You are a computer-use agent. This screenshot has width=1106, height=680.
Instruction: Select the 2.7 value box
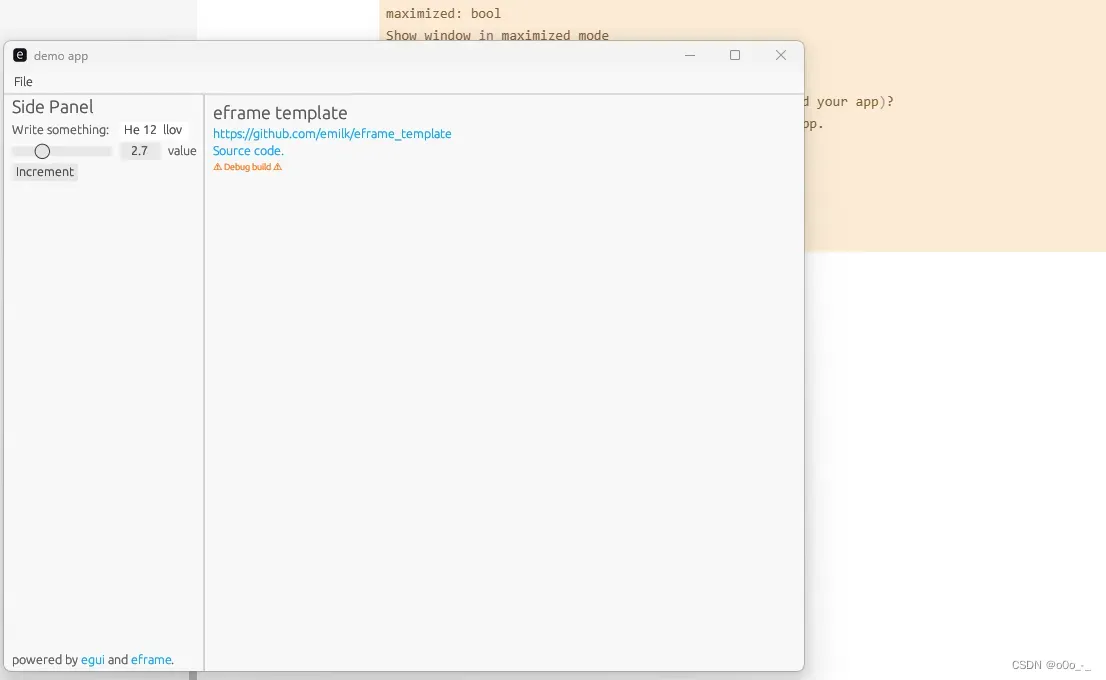click(x=140, y=151)
